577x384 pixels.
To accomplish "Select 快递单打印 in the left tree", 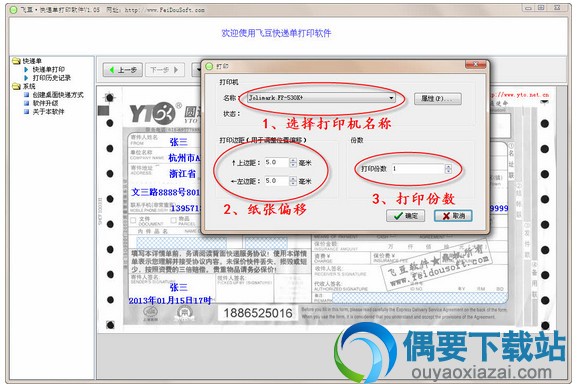I will click(49, 70).
